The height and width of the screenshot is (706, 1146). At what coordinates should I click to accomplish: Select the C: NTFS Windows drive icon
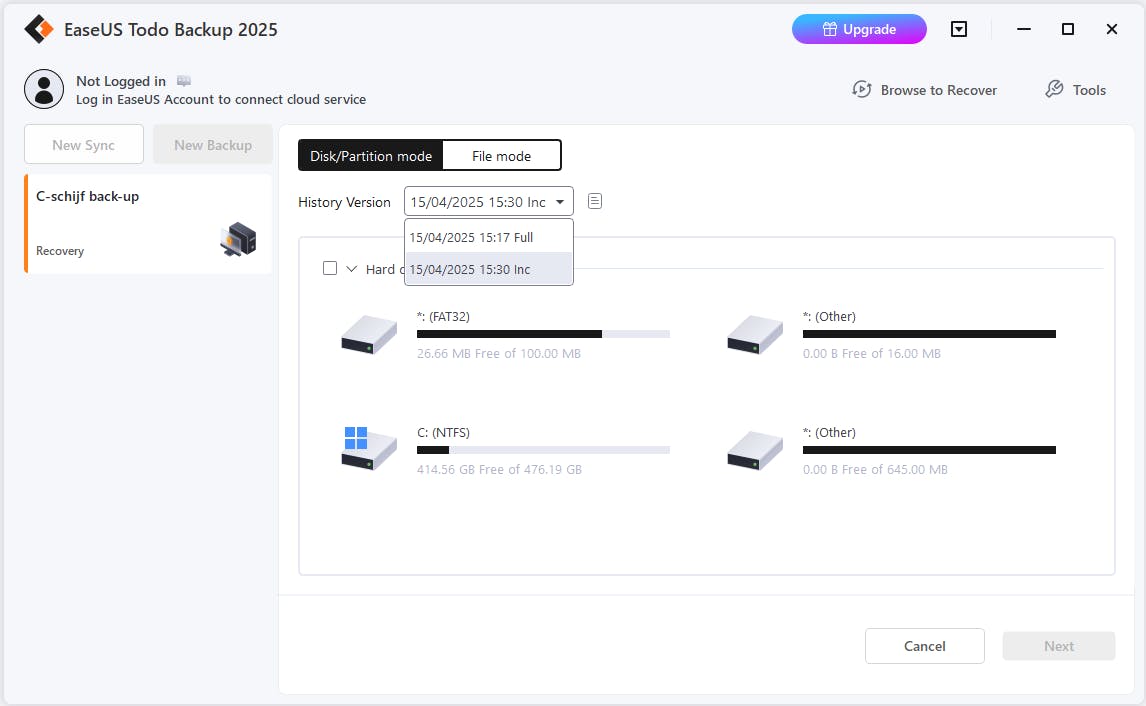[x=369, y=448]
